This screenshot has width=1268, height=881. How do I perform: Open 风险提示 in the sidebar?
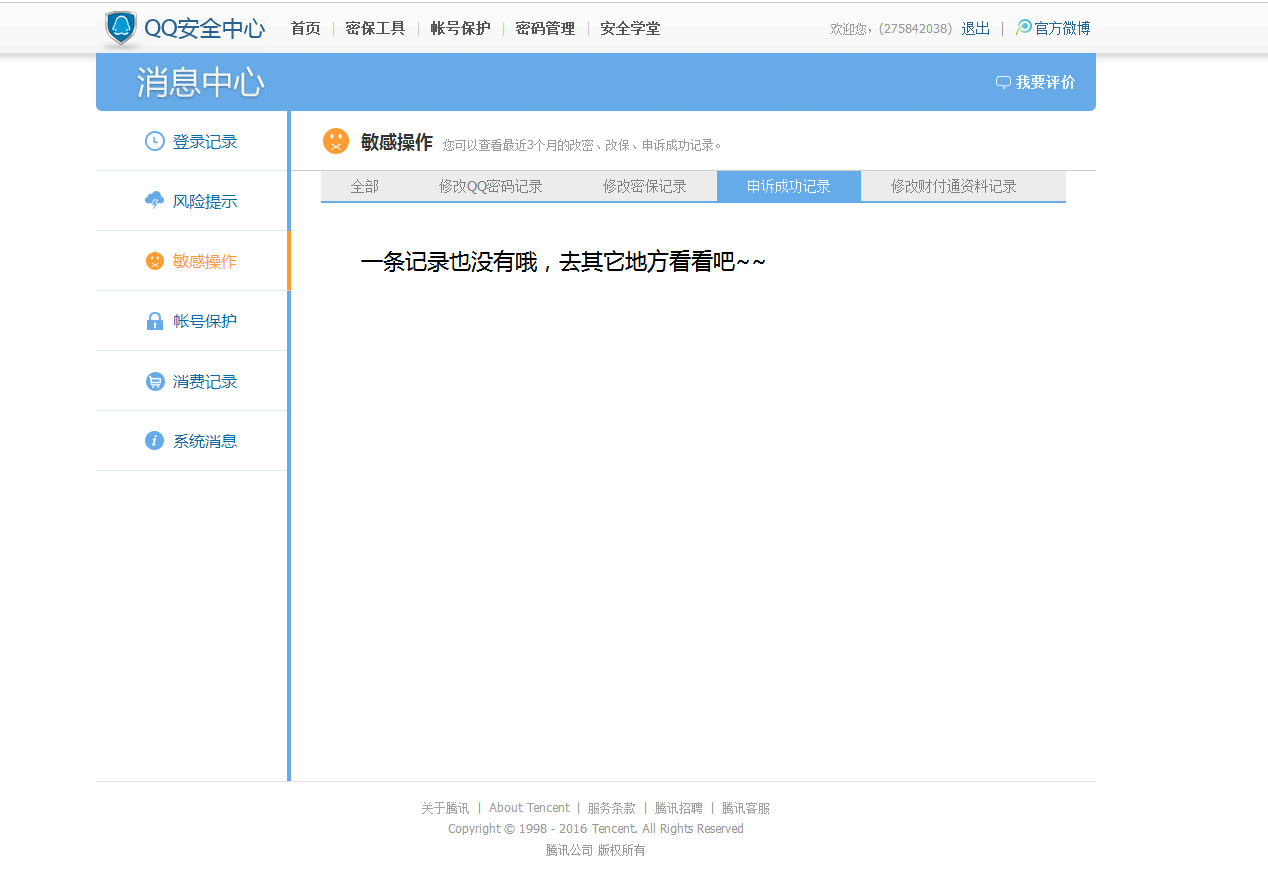point(205,201)
